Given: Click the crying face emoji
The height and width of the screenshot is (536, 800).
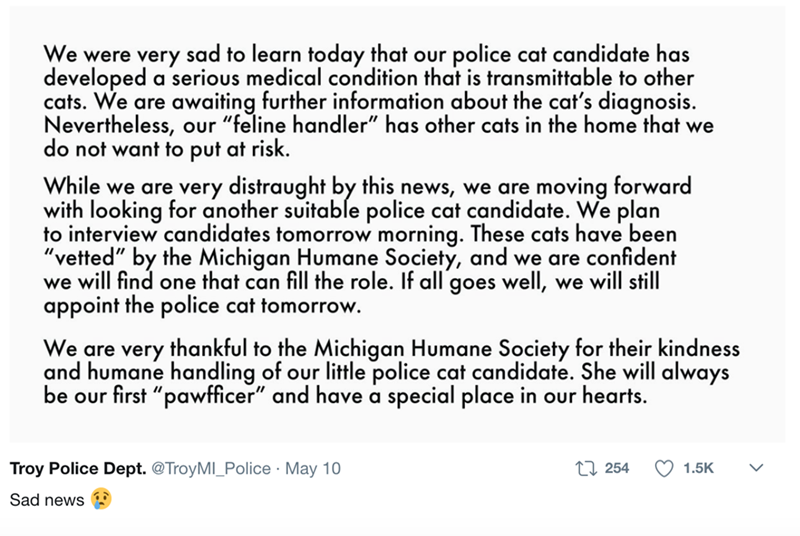Looking at the screenshot, I should point(102,499).
